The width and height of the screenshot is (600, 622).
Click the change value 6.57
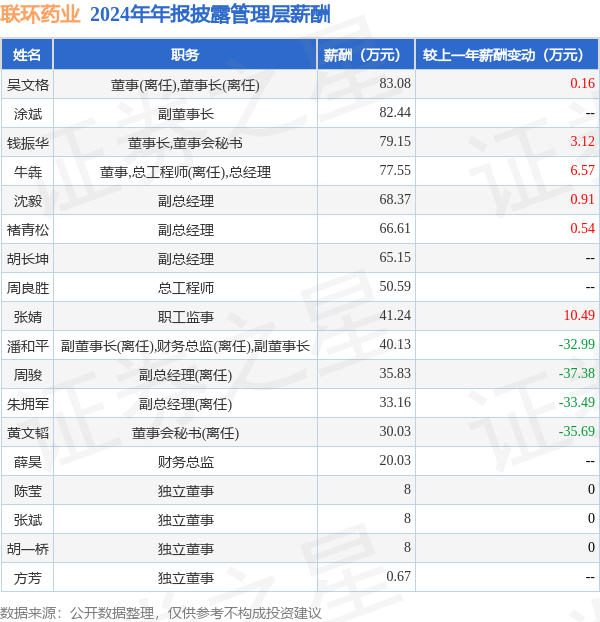[582, 170]
